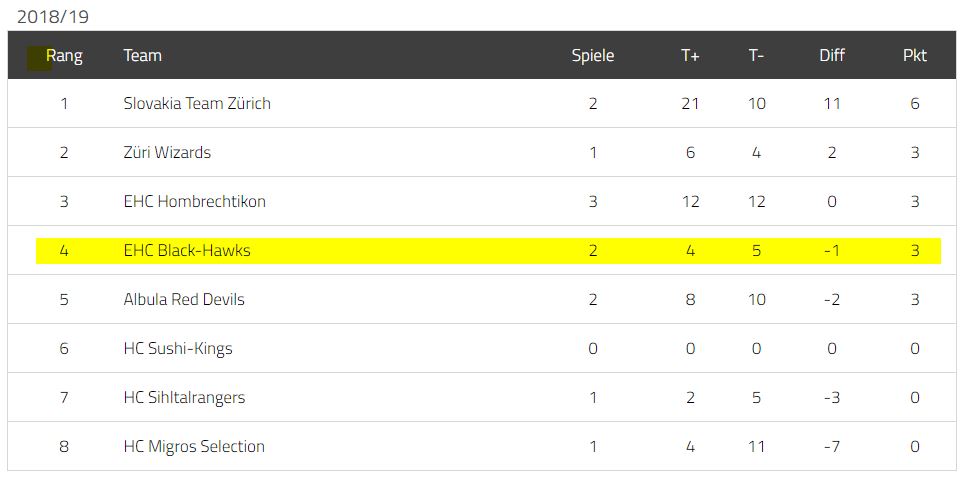The width and height of the screenshot is (967, 480).
Task: Click dark square beside Rang header
Action: [x=39, y=59]
